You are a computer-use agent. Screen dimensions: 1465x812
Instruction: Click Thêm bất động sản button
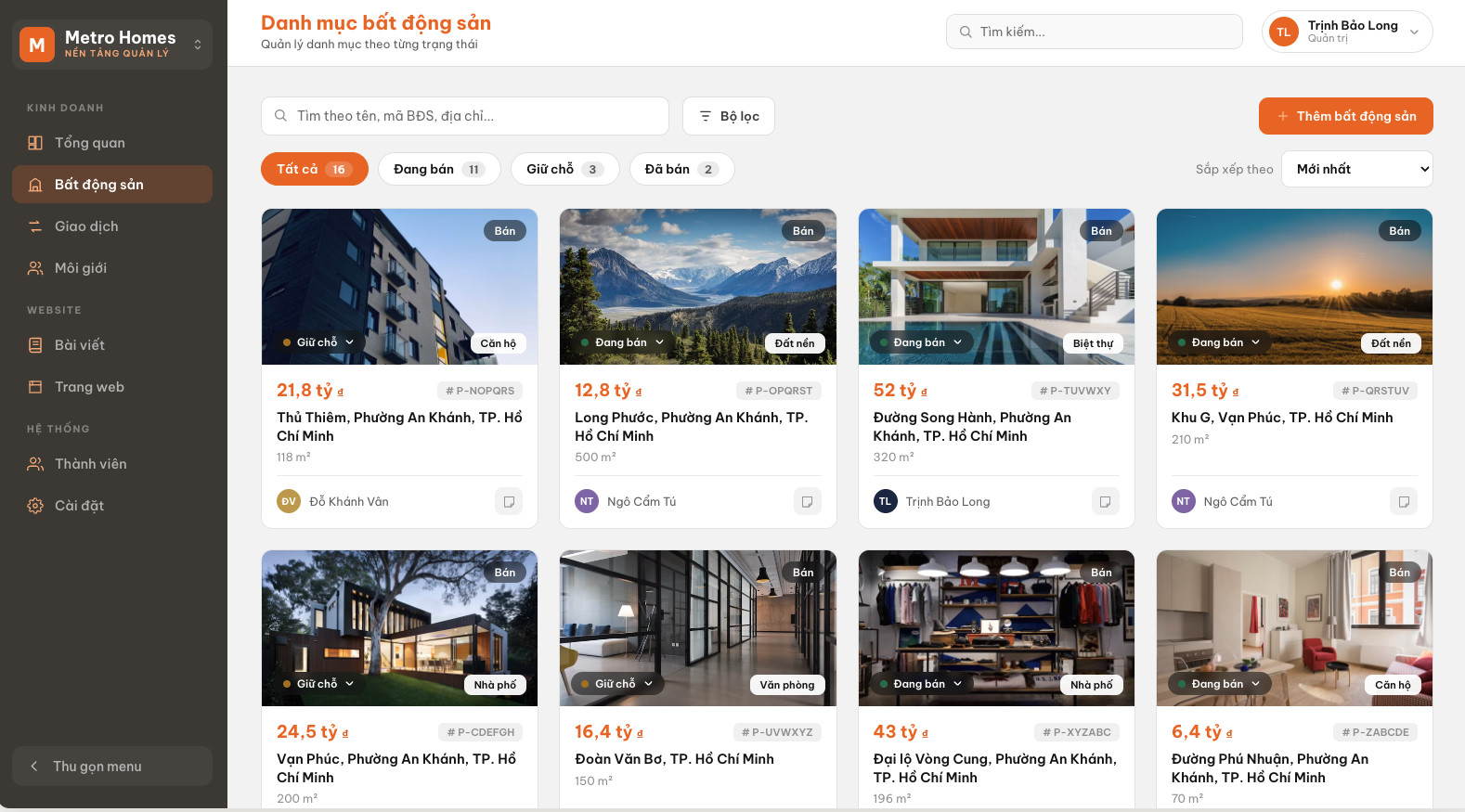tap(1346, 116)
